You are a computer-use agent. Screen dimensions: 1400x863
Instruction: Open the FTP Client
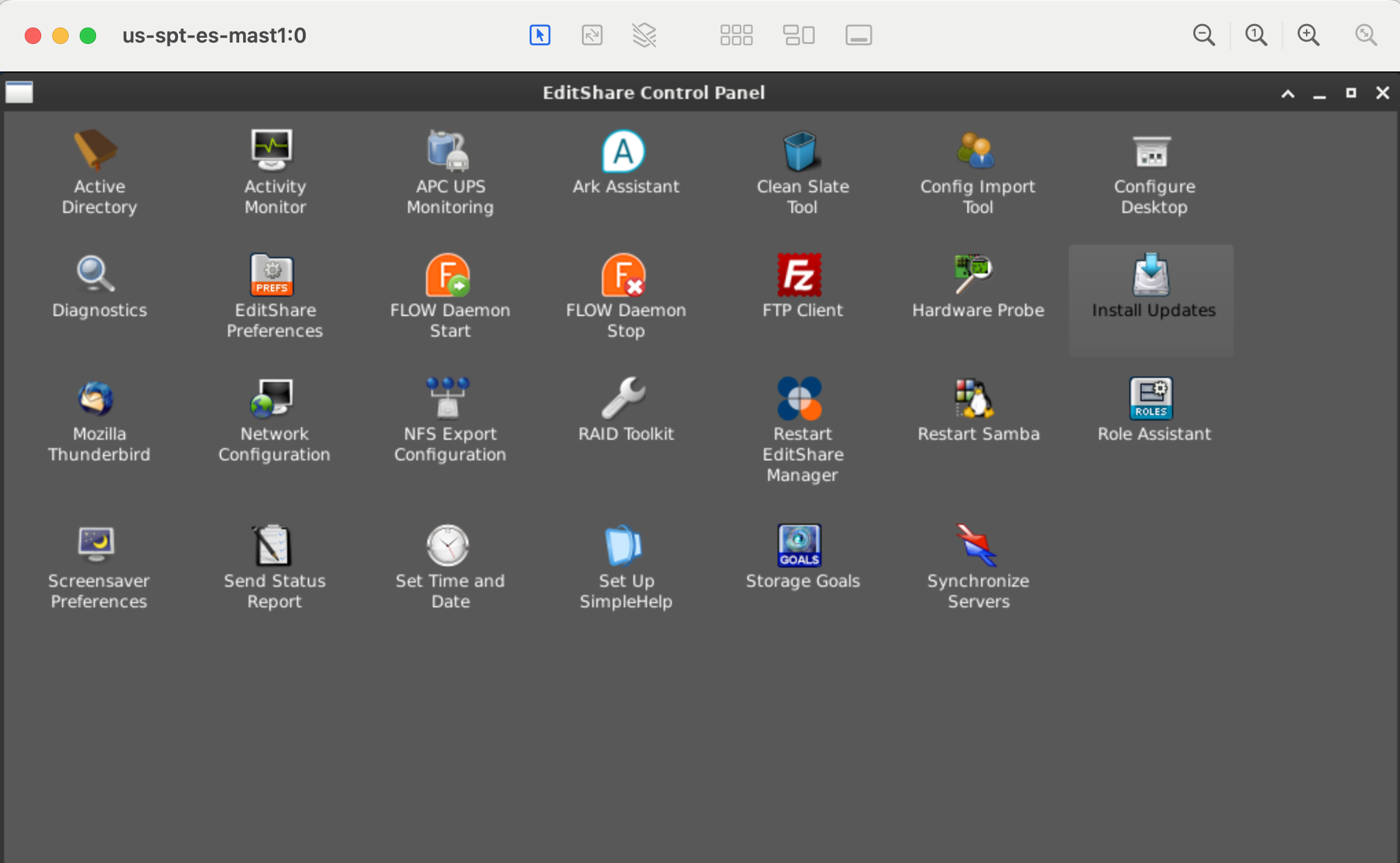tap(801, 285)
